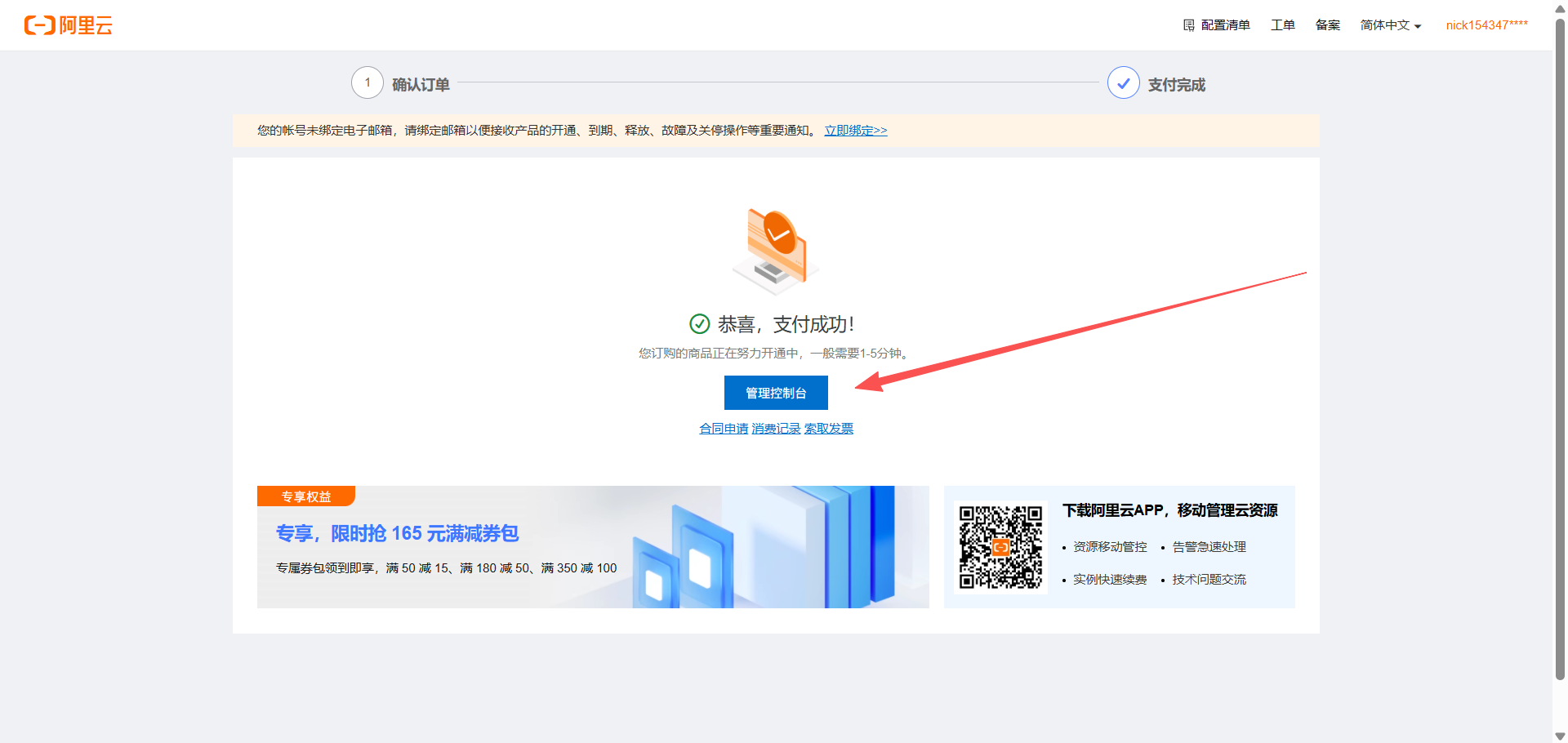
Task: Open the 工单 menu item
Action: [1282, 25]
